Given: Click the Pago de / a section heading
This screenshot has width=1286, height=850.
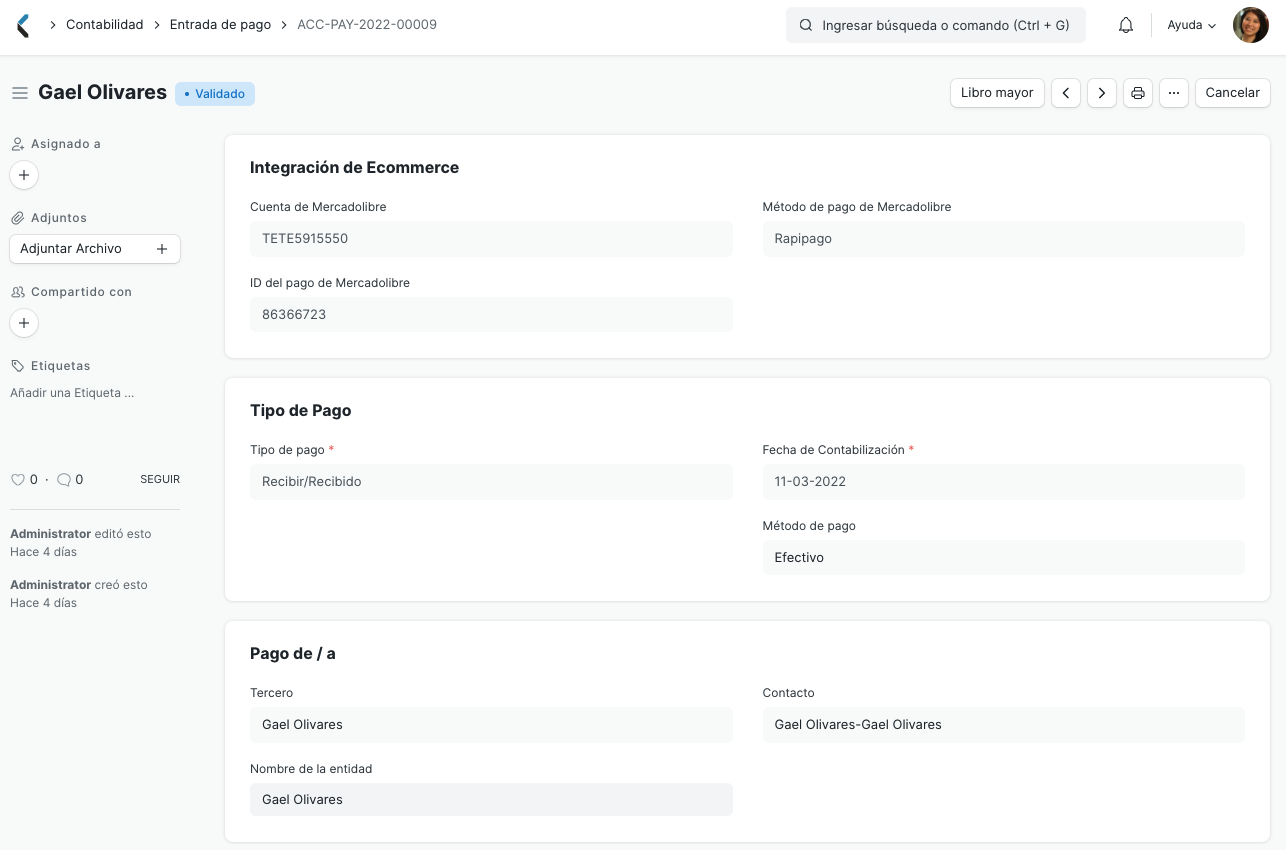Looking at the screenshot, I should 292,654.
